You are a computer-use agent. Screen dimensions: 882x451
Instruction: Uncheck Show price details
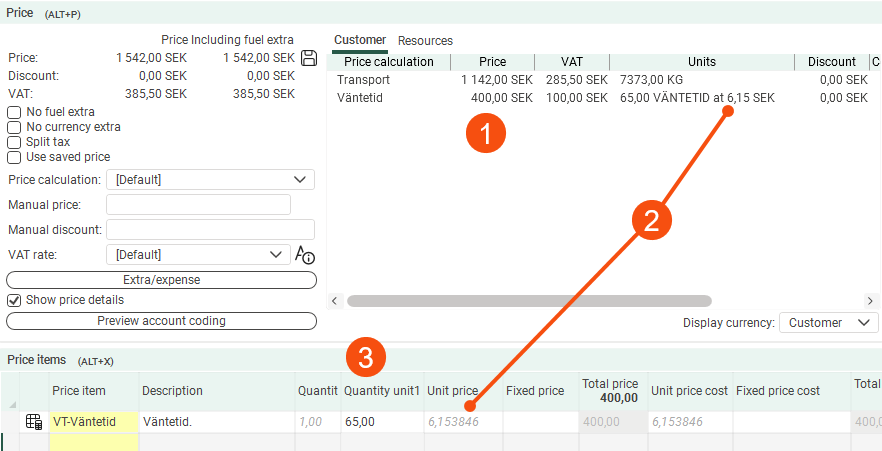tap(14, 300)
